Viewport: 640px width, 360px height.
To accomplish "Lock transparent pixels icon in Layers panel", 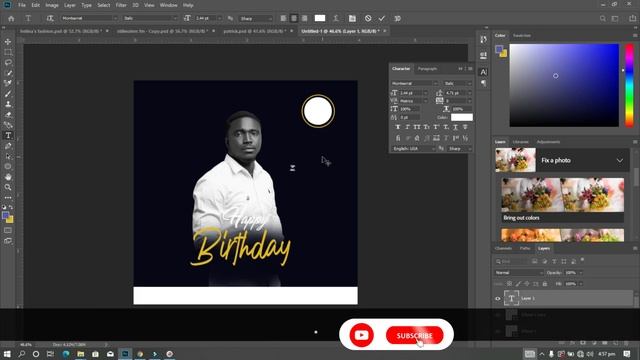I will pos(509,284).
